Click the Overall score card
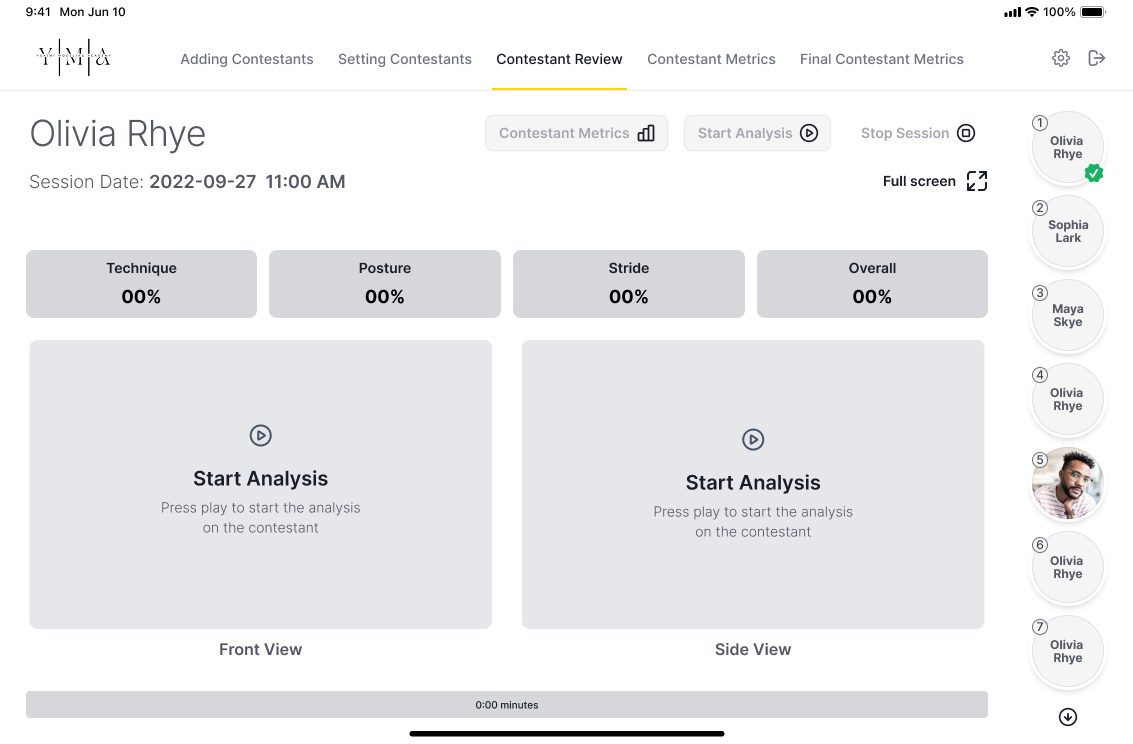This screenshot has height=744, width=1133. (872, 284)
